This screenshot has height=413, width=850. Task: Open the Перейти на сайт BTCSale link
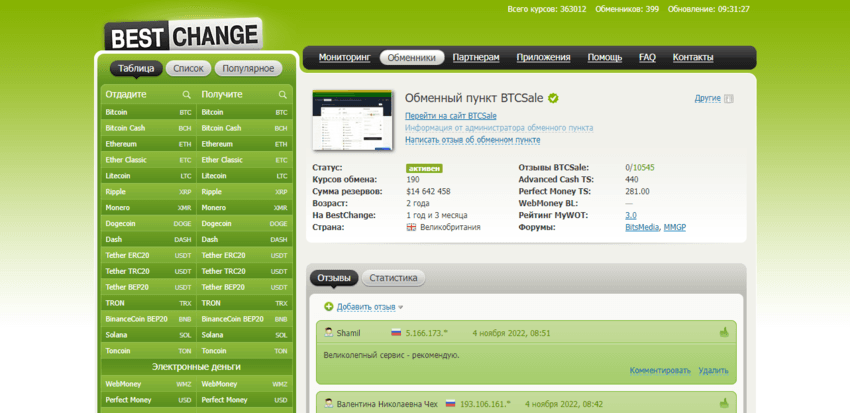450,116
